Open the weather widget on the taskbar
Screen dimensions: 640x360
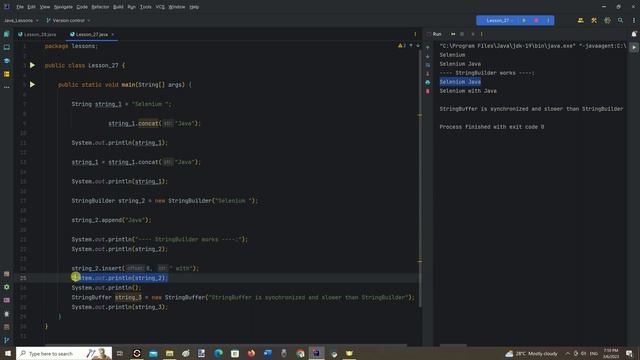[x=531, y=353]
